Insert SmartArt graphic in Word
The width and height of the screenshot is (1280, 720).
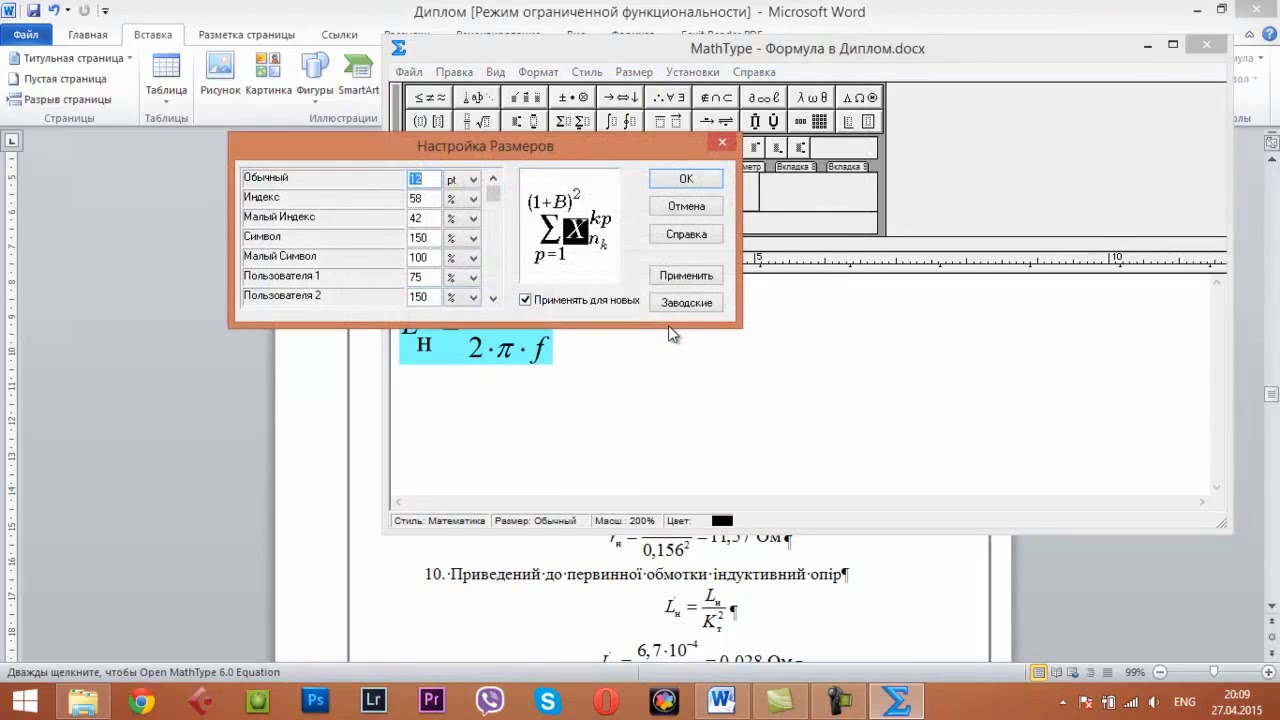point(358,74)
